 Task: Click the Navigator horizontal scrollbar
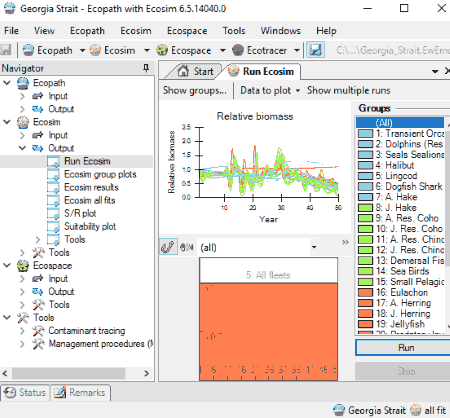click(69, 373)
